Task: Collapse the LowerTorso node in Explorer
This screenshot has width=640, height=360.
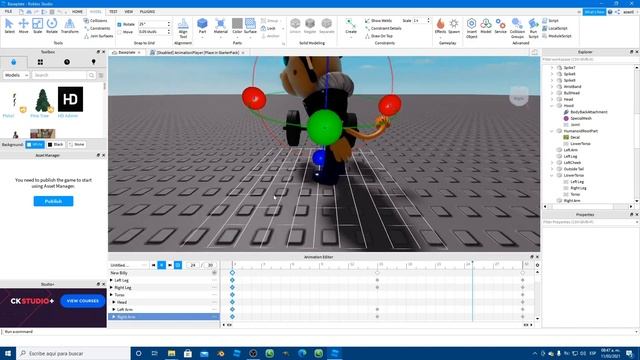Action: coord(552,176)
